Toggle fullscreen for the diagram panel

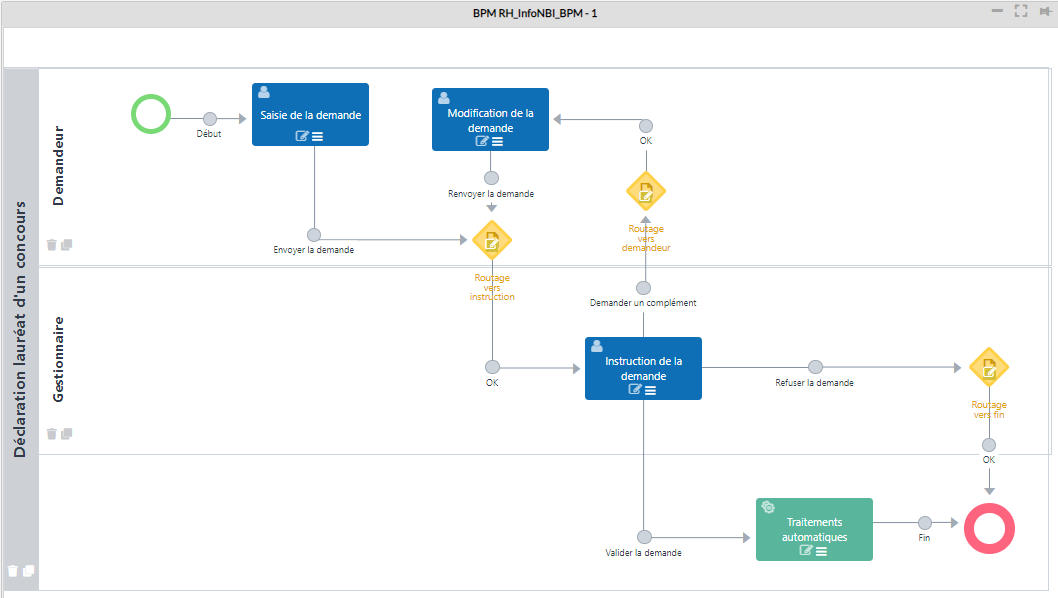click(x=1021, y=12)
